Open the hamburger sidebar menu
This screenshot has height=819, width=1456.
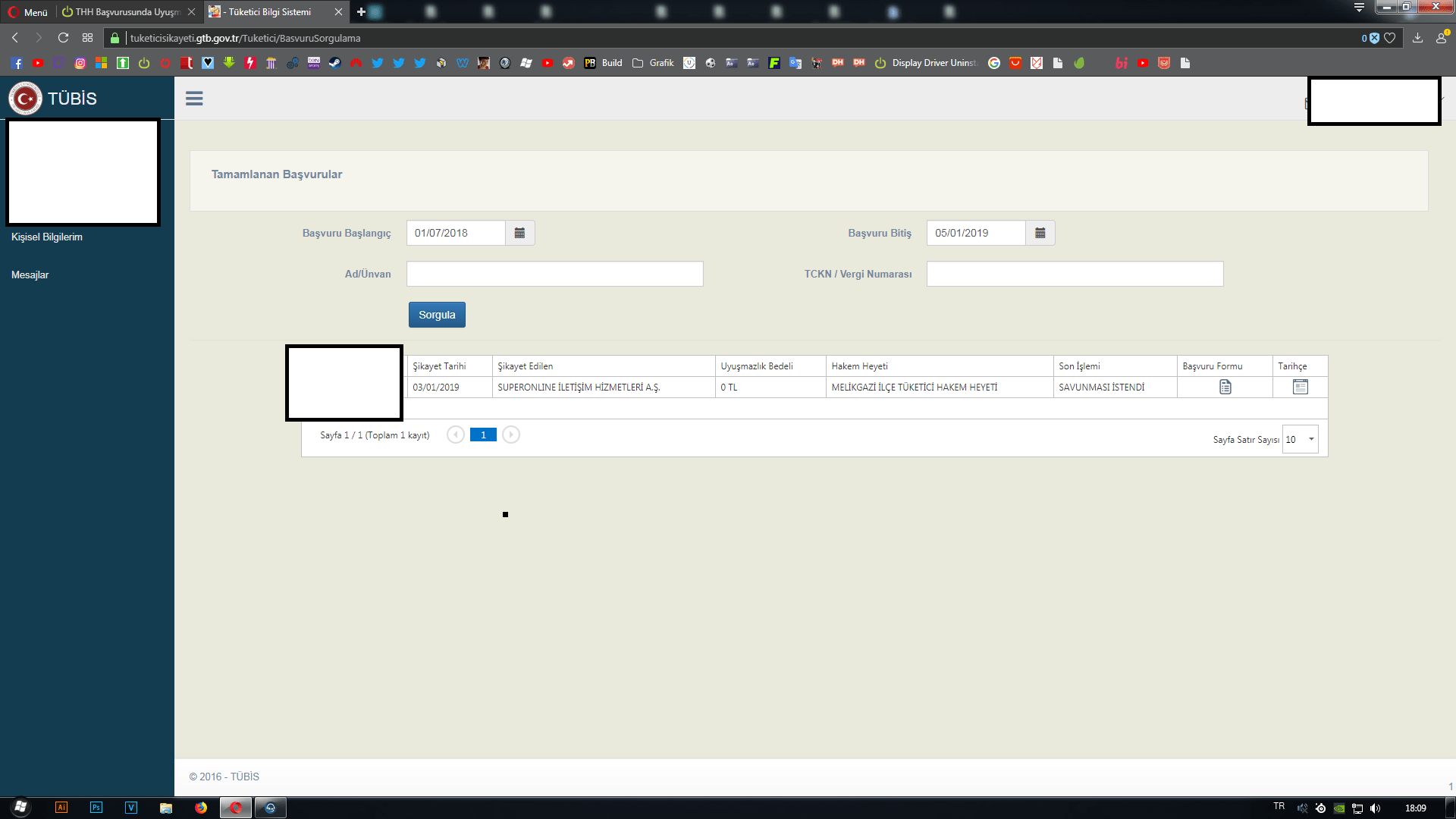194,99
